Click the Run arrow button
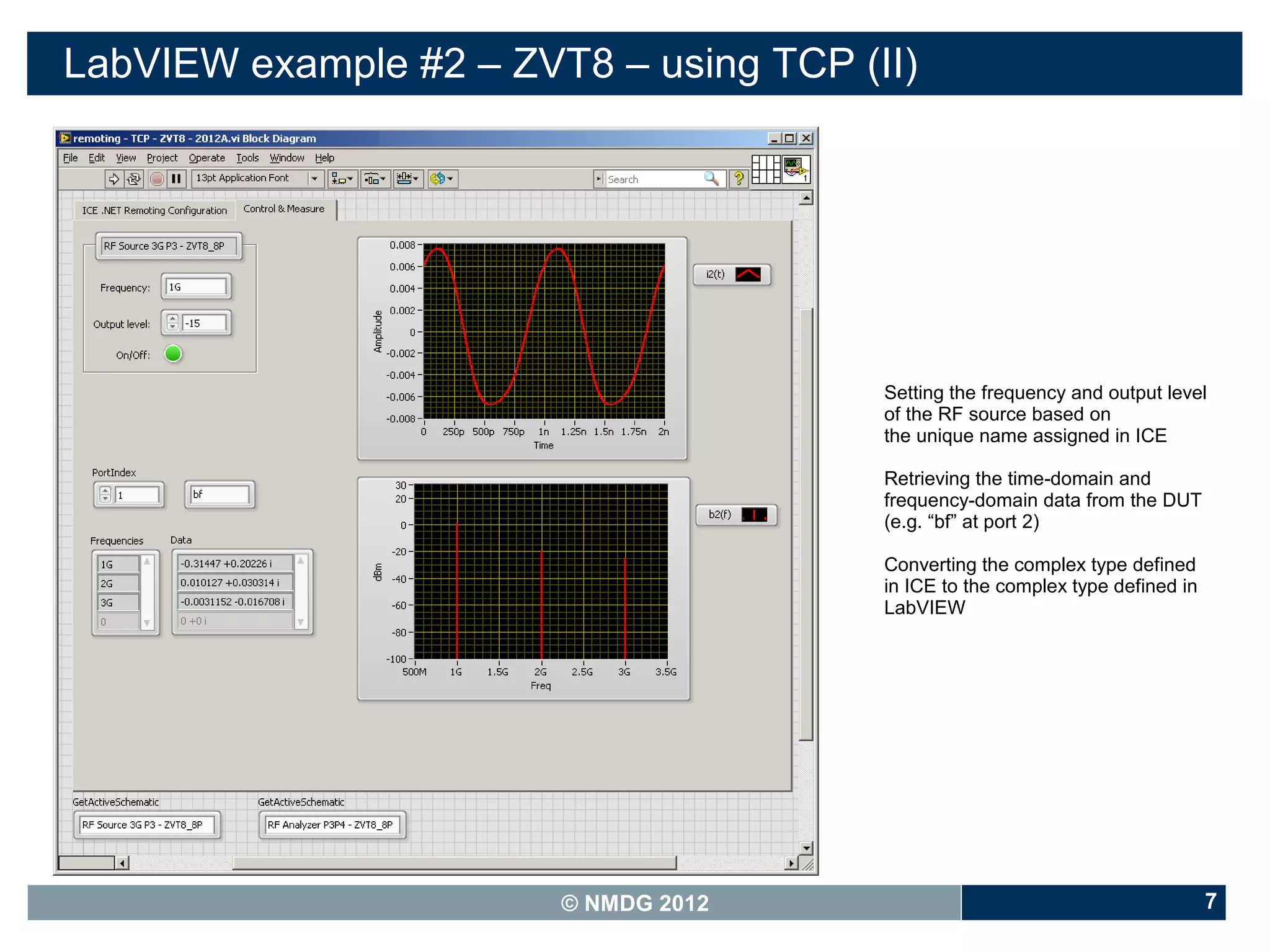The image size is (1270, 952). point(114,179)
